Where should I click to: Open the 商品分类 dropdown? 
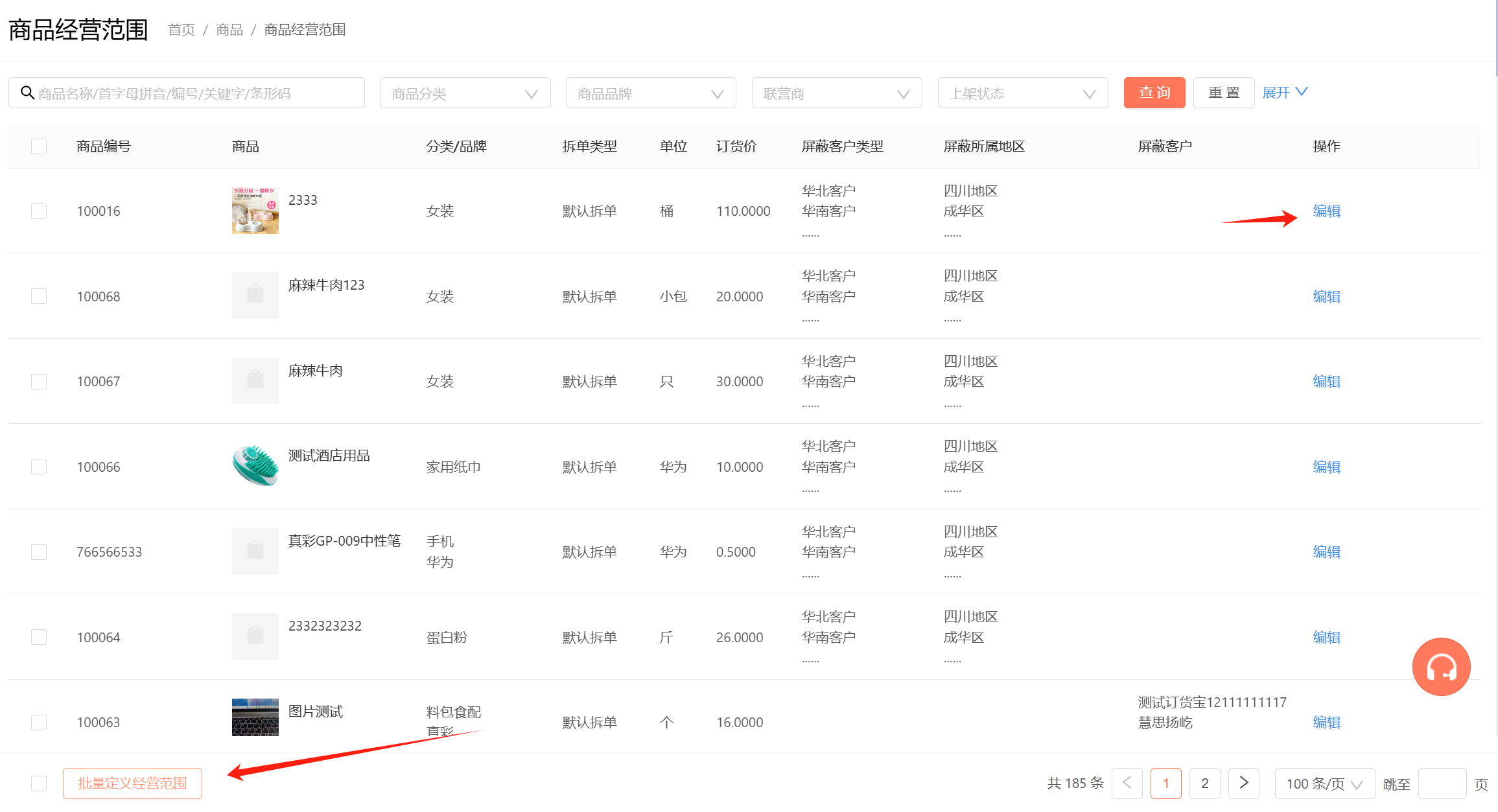pos(465,93)
